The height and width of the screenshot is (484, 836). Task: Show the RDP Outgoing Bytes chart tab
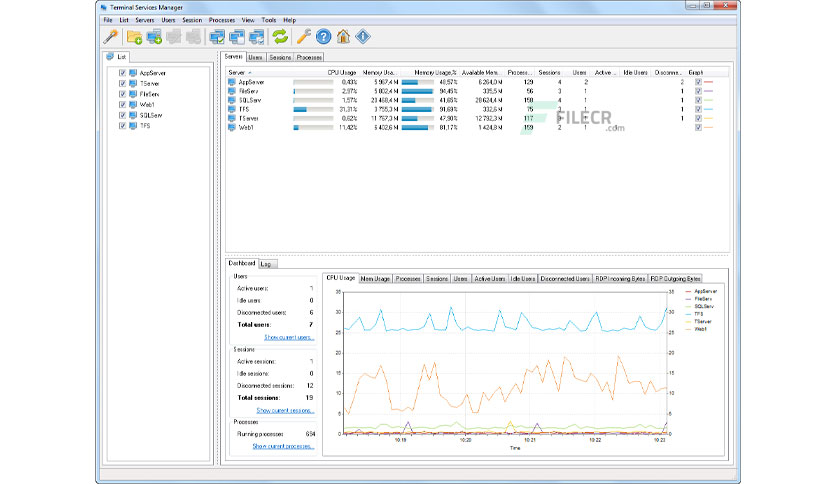[x=675, y=279]
